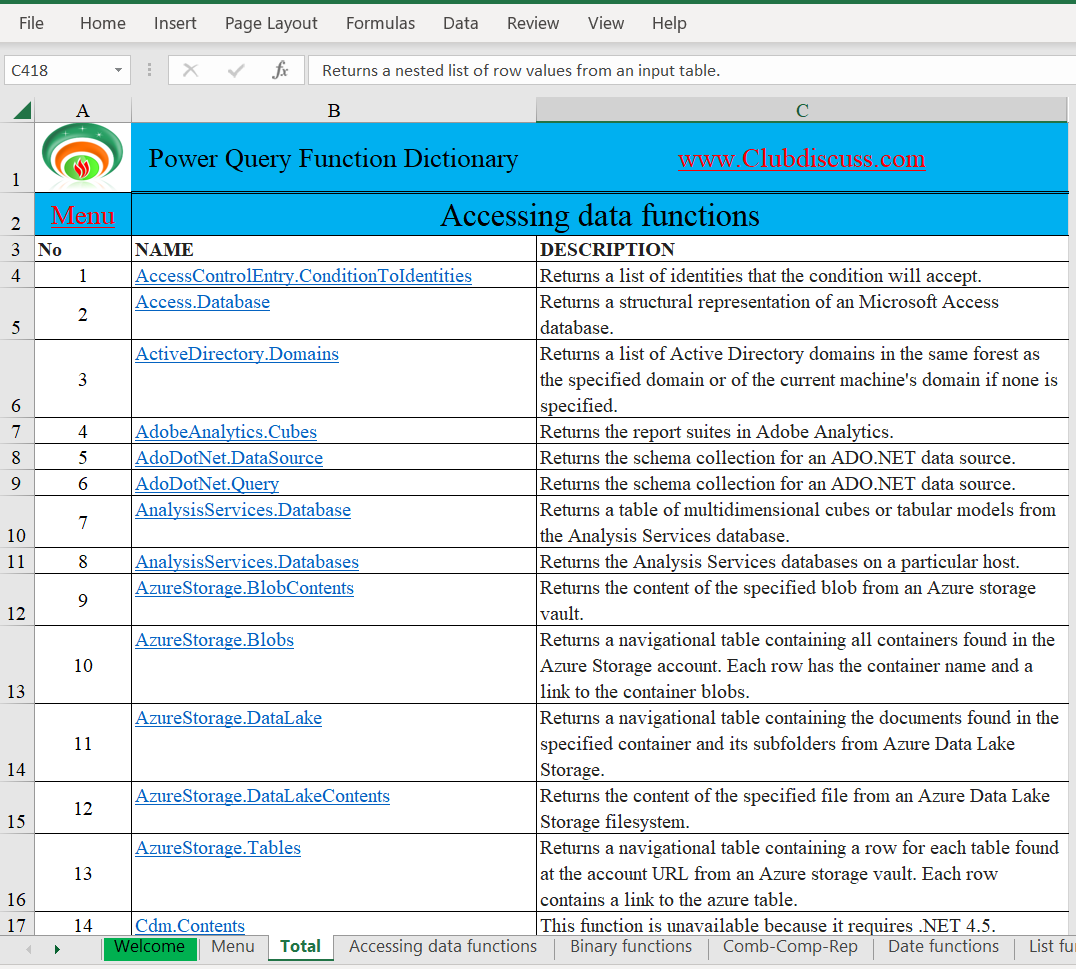Open AccessControlEntry.ConditionToIdentities link
Viewport: 1076px width, 969px height.
coord(303,276)
